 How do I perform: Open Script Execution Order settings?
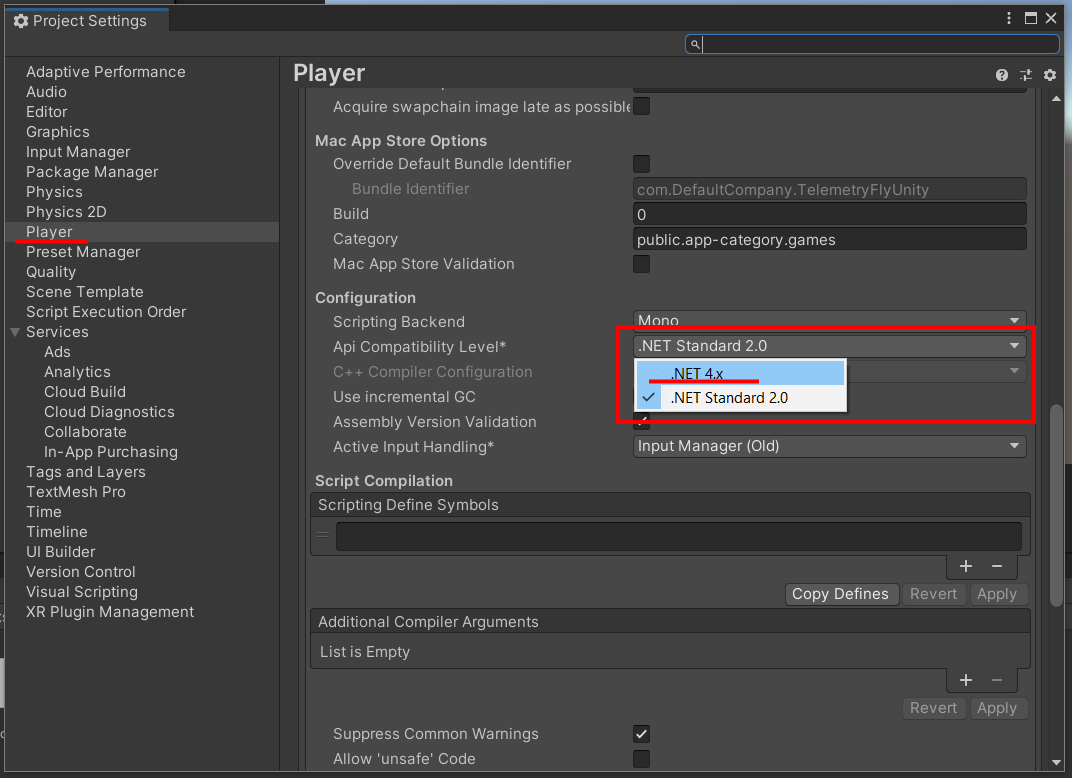pyautogui.click(x=106, y=312)
